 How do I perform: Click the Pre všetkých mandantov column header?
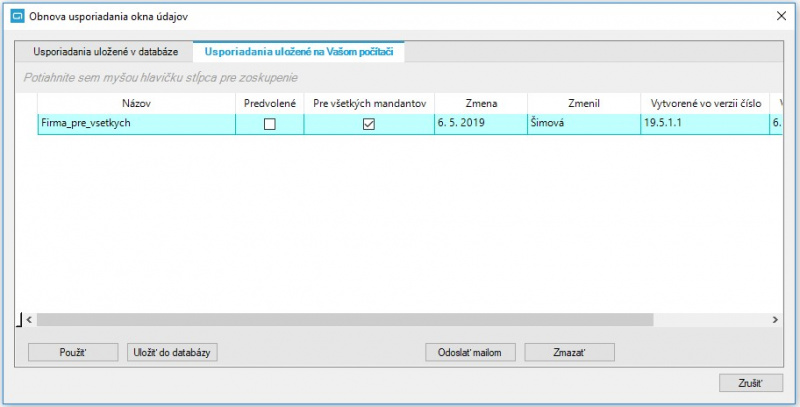[x=369, y=104]
